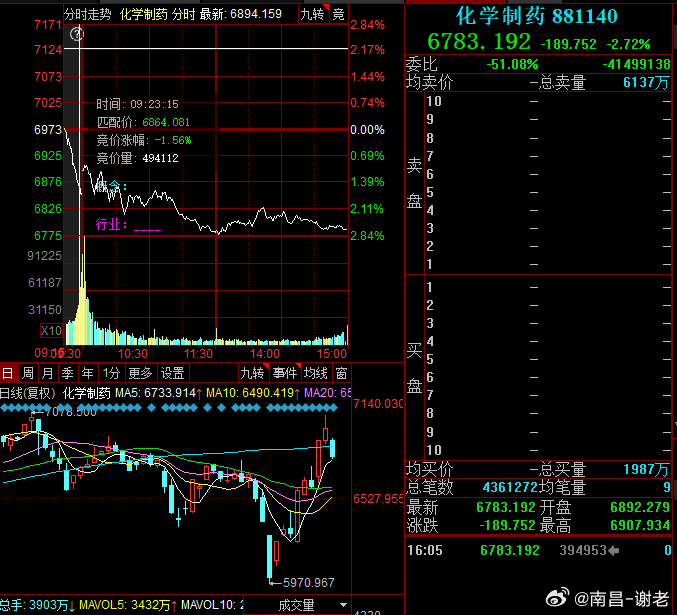Click the 10:30 time axis label

click(133, 354)
